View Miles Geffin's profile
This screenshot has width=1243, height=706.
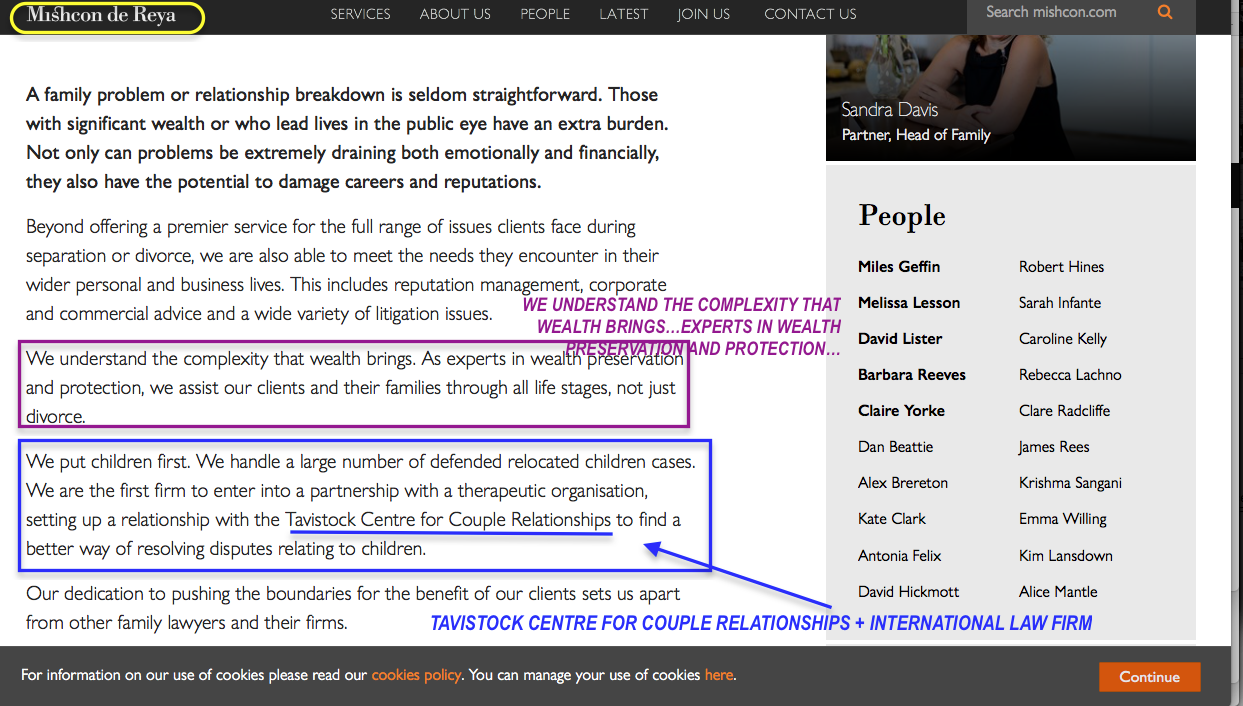(899, 267)
